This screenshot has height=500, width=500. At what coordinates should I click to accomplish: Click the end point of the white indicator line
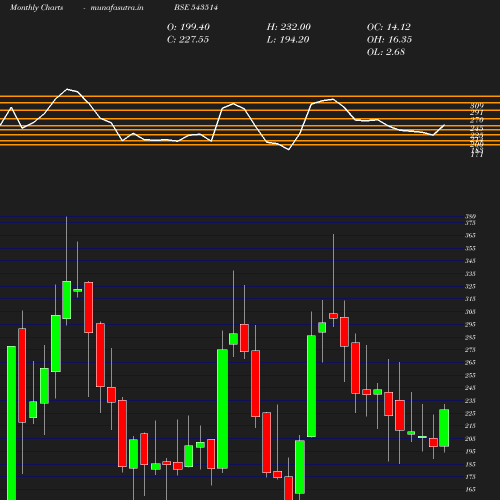(x=444, y=125)
